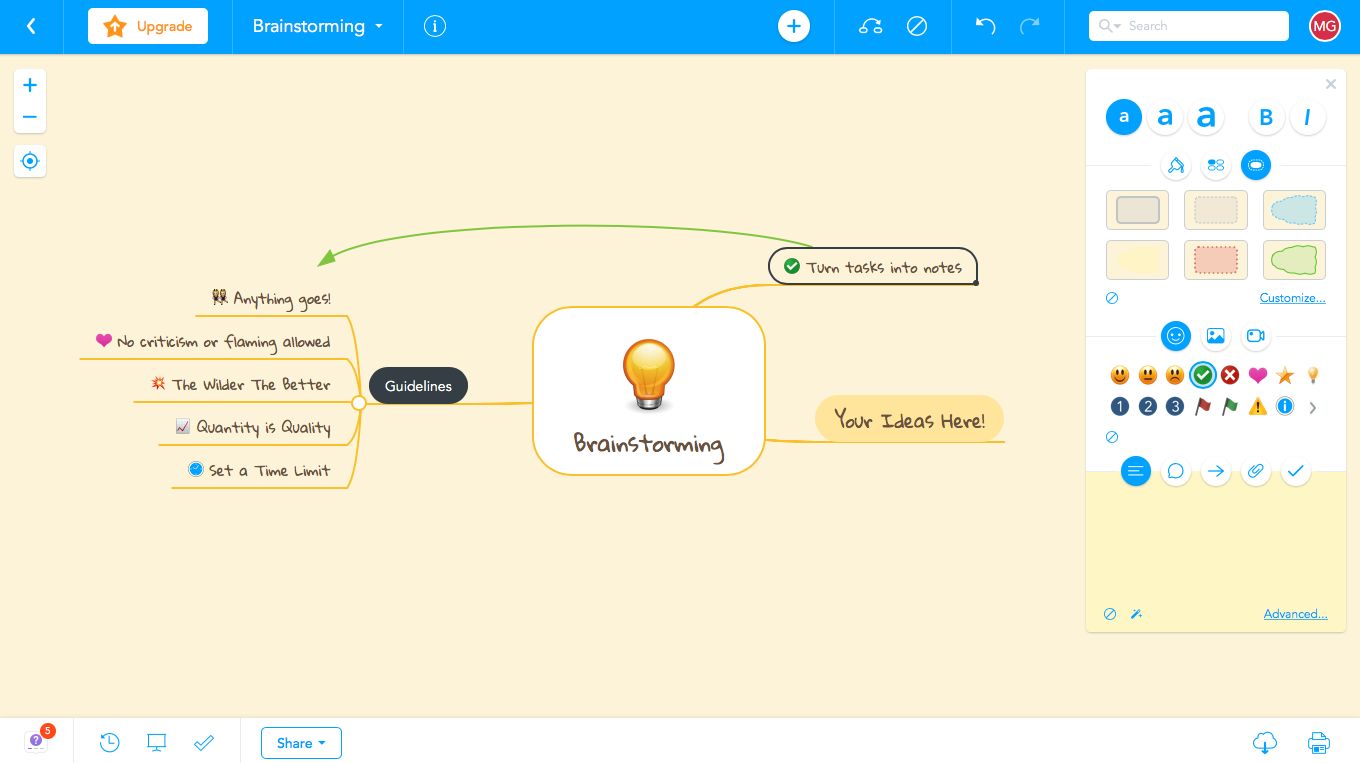Choose the blue cloud boundary swatch

click(x=1294, y=210)
